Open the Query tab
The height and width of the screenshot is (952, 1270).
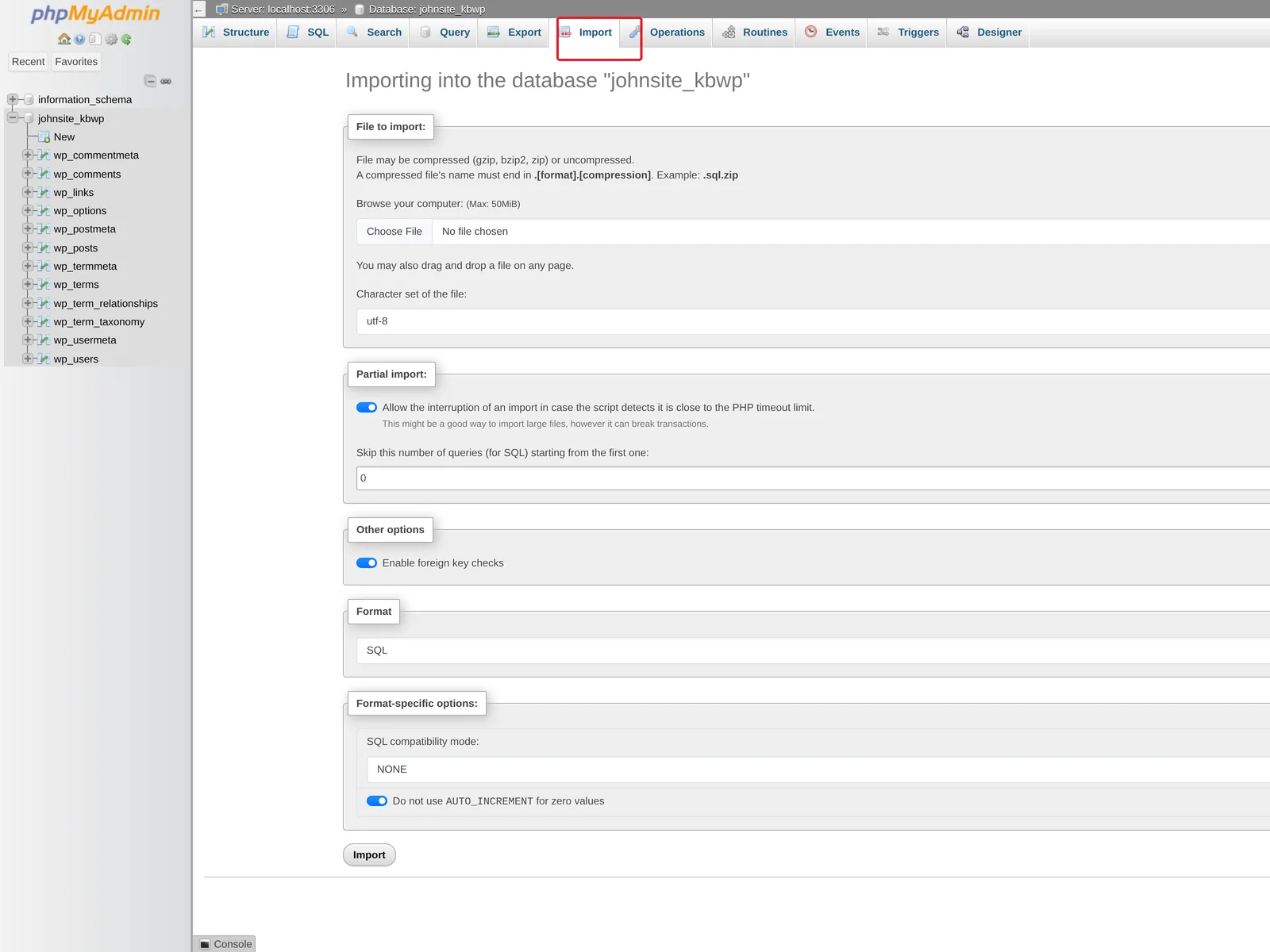(x=444, y=33)
